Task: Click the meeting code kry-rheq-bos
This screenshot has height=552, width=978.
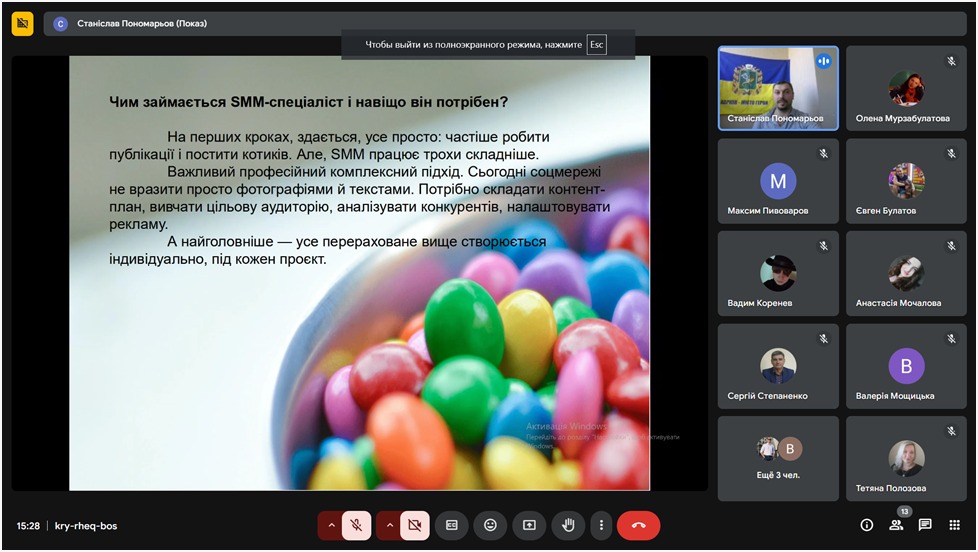Action: tap(86, 526)
